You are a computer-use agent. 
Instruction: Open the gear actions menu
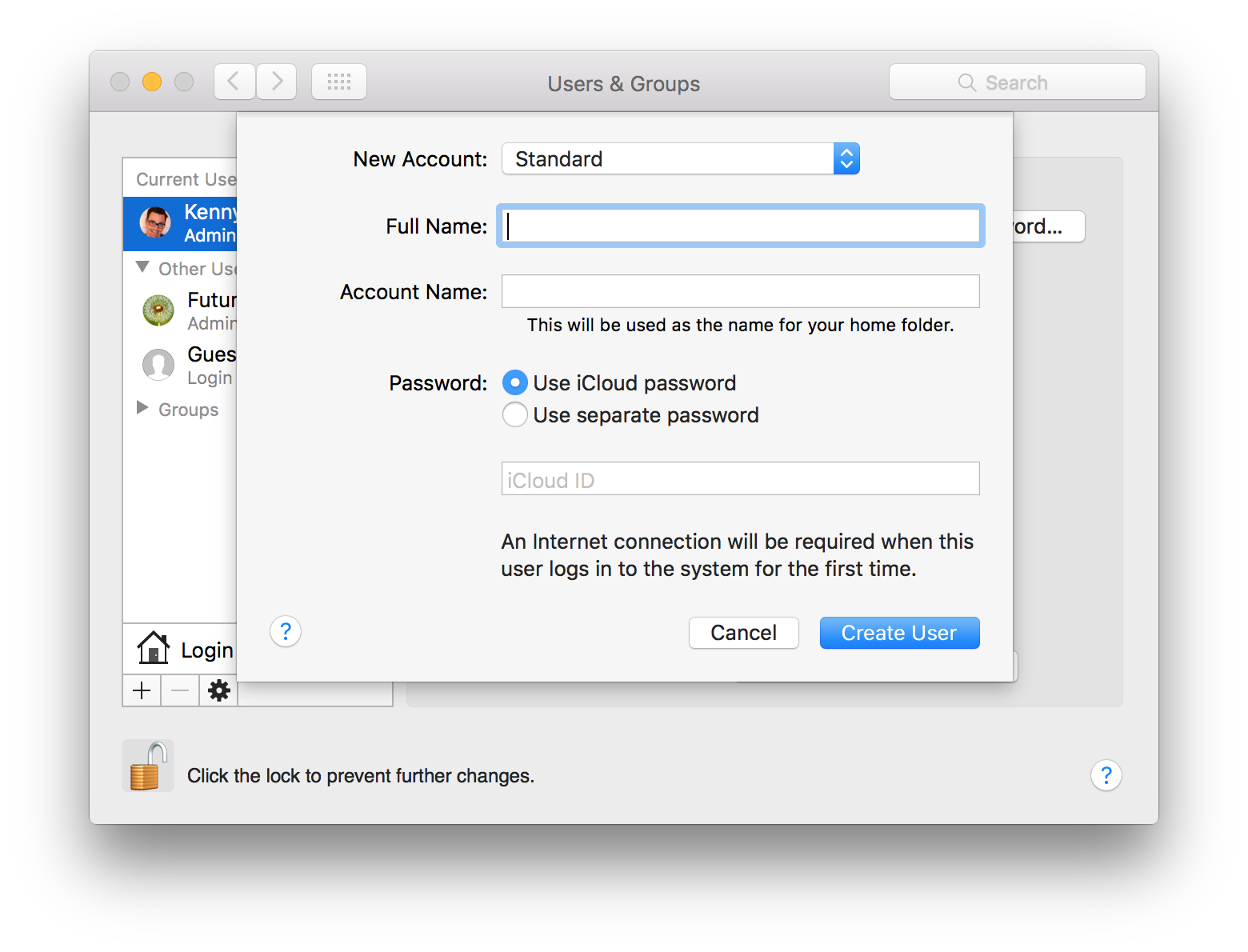pyautogui.click(x=218, y=690)
